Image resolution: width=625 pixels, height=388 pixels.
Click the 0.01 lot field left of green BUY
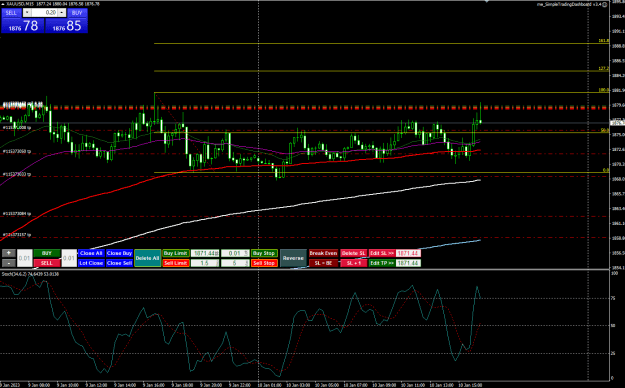pos(25,258)
